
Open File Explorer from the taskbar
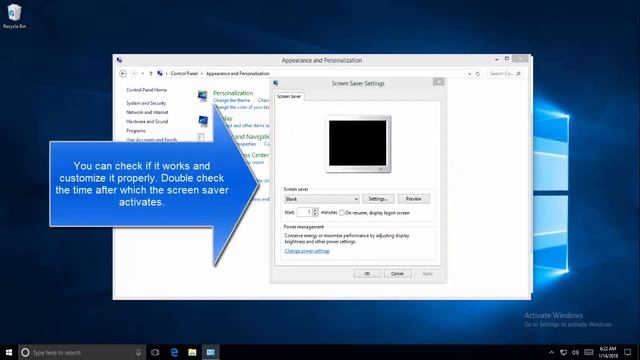192,352
